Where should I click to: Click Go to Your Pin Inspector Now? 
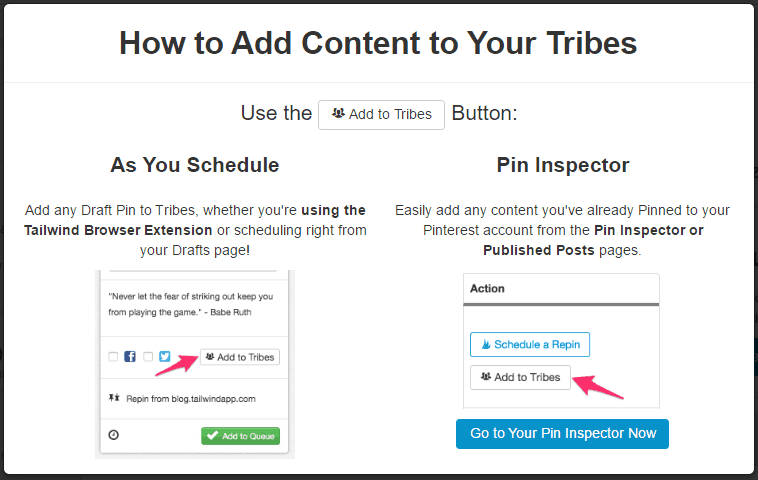coord(562,434)
